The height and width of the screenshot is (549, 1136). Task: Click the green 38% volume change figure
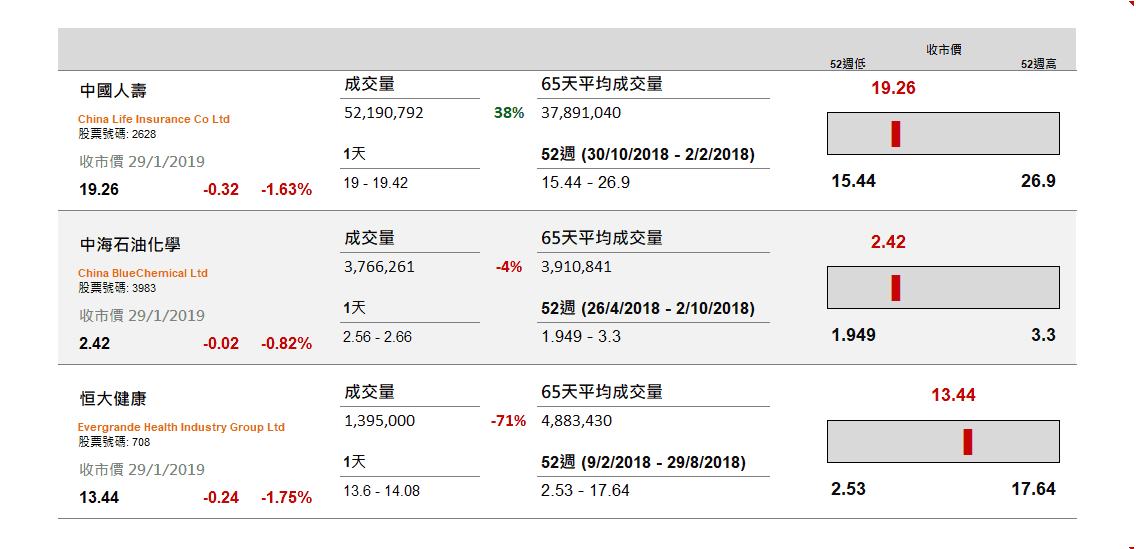[x=509, y=113]
